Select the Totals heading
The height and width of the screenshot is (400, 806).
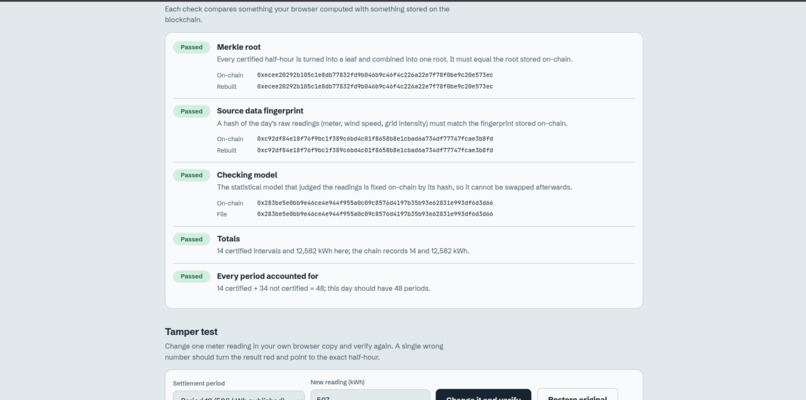(x=228, y=239)
